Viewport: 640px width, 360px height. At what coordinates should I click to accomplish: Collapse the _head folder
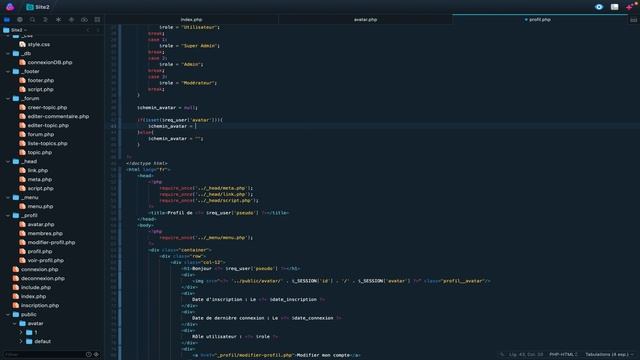click(x=8, y=161)
